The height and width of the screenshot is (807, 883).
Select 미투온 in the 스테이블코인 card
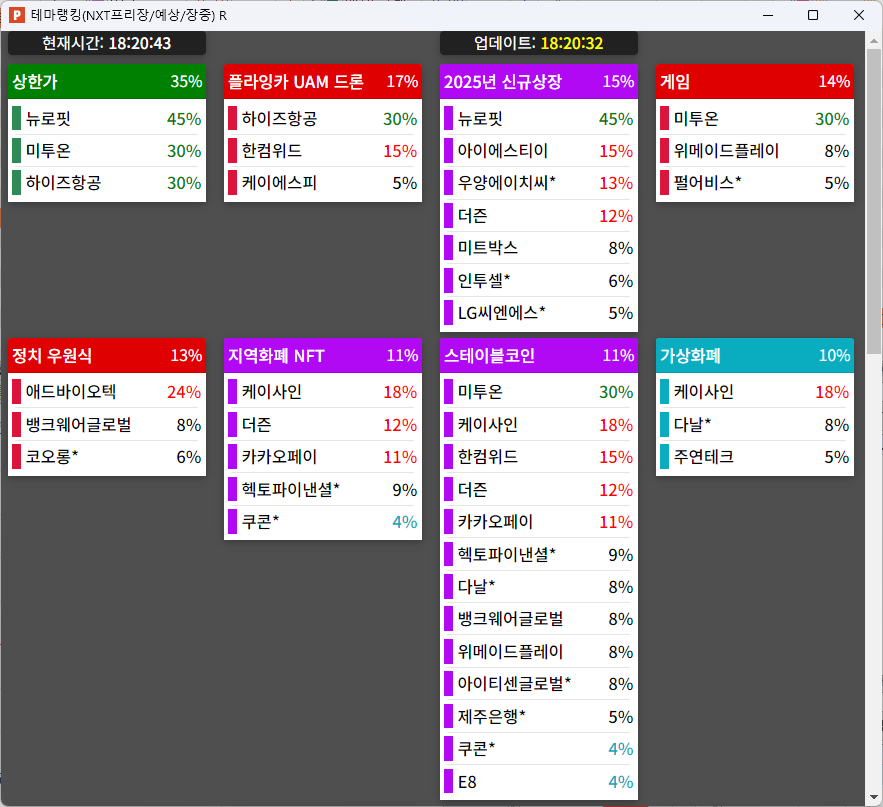(539, 392)
